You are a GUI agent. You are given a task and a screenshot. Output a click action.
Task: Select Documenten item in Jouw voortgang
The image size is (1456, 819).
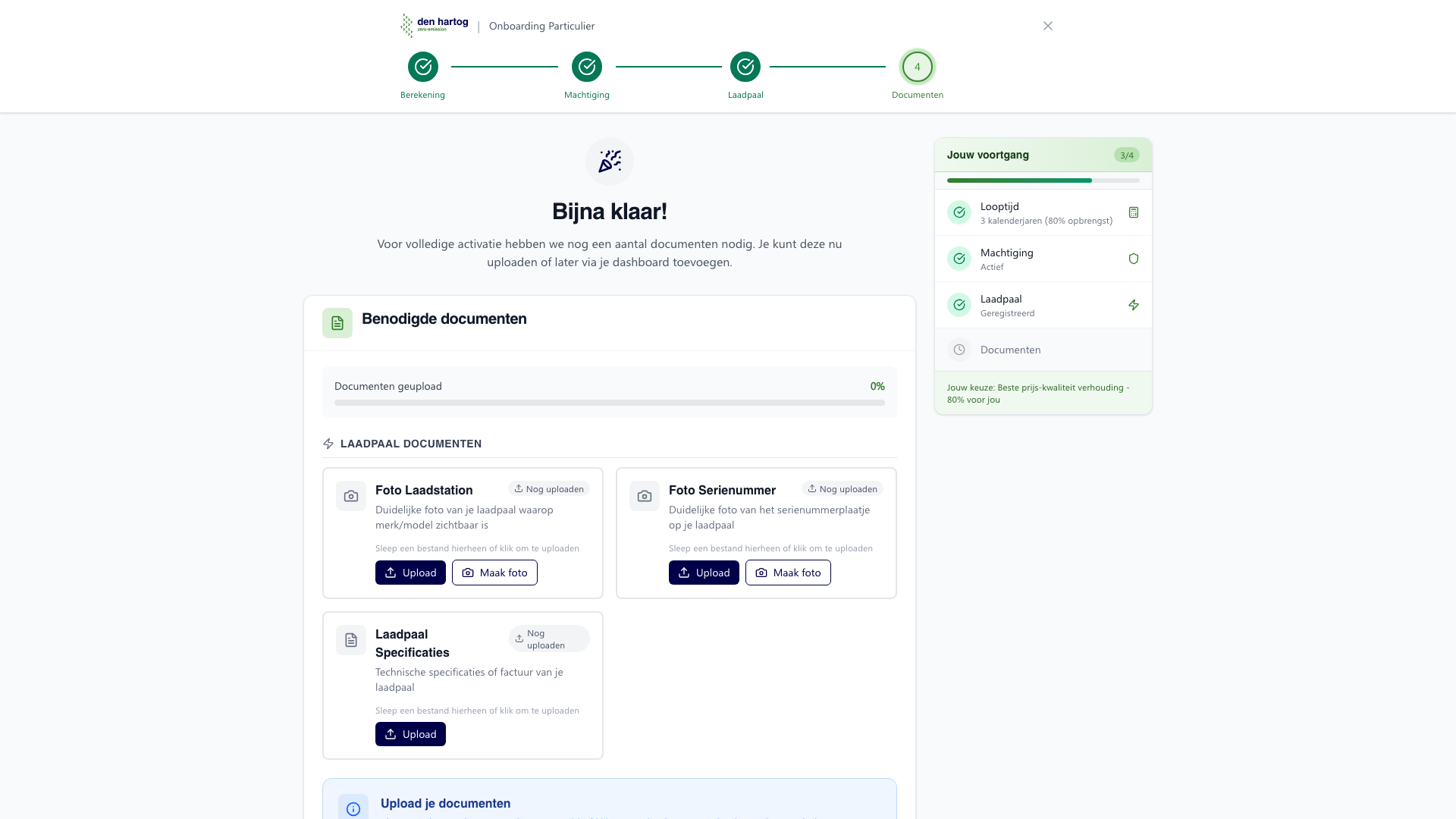click(x=1010, y=350)
